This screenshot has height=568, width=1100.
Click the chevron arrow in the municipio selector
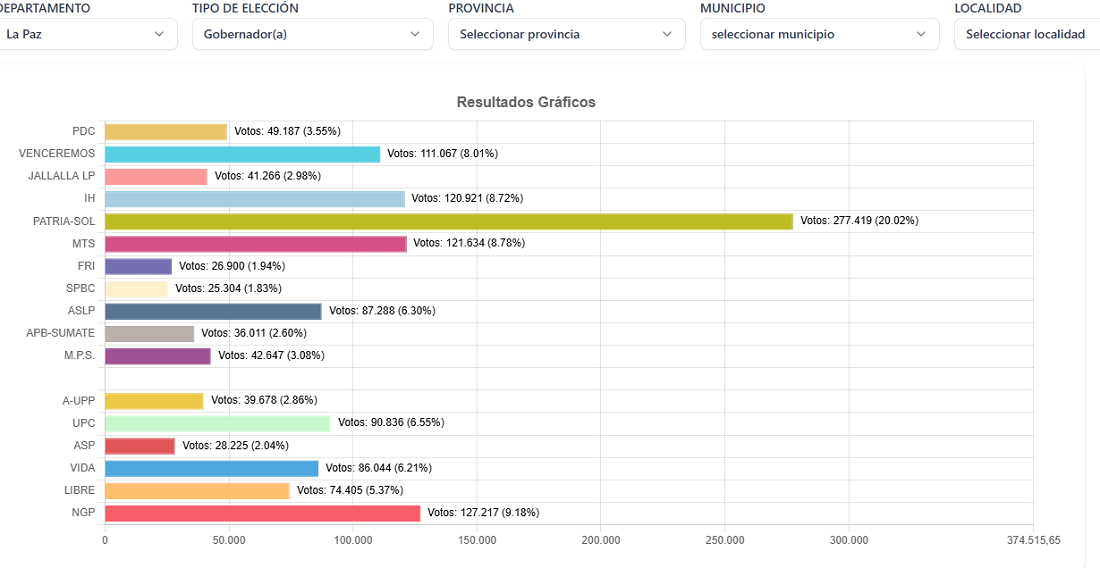pos(922,34)
